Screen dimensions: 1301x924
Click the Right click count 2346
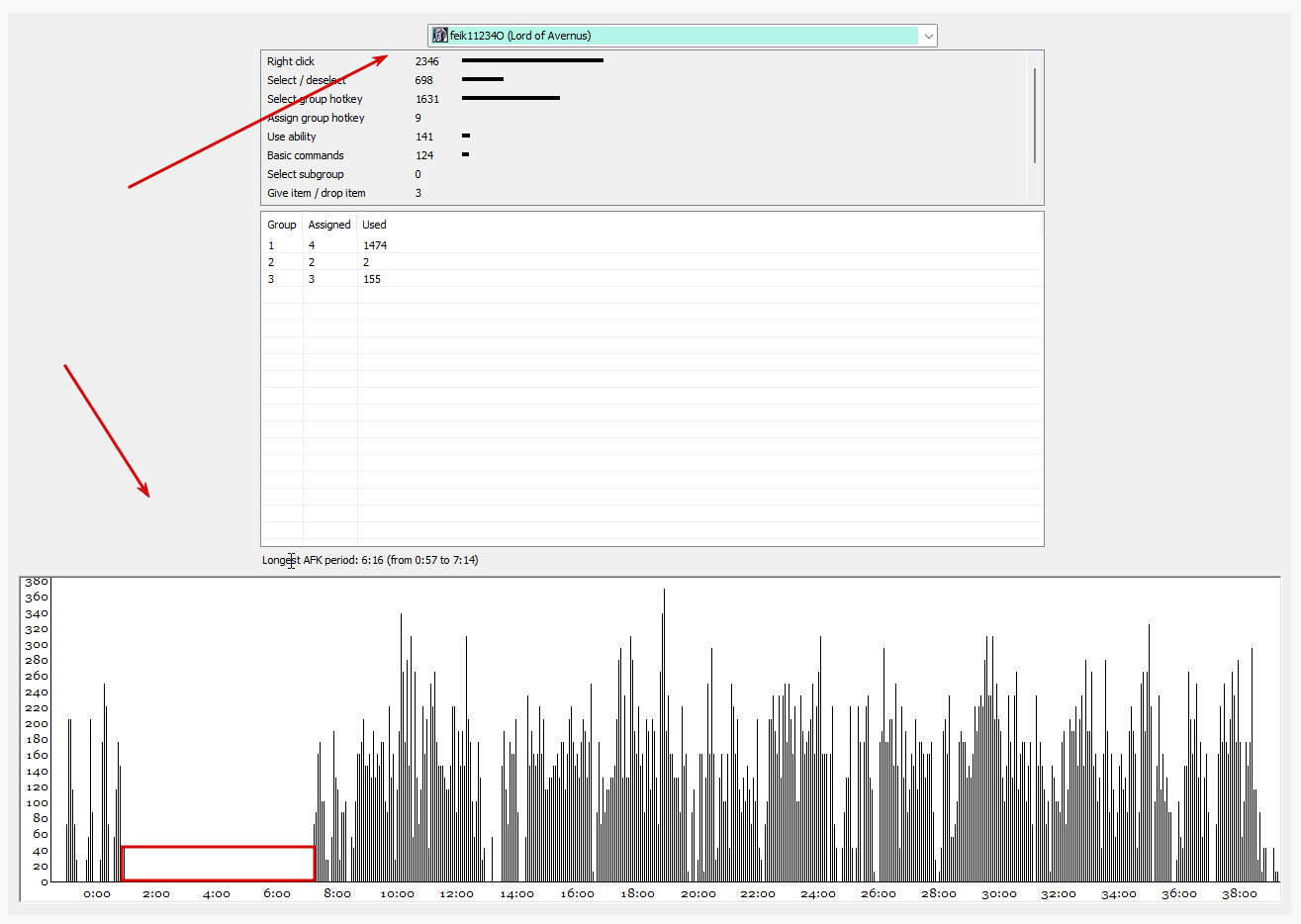click(426, 61)
